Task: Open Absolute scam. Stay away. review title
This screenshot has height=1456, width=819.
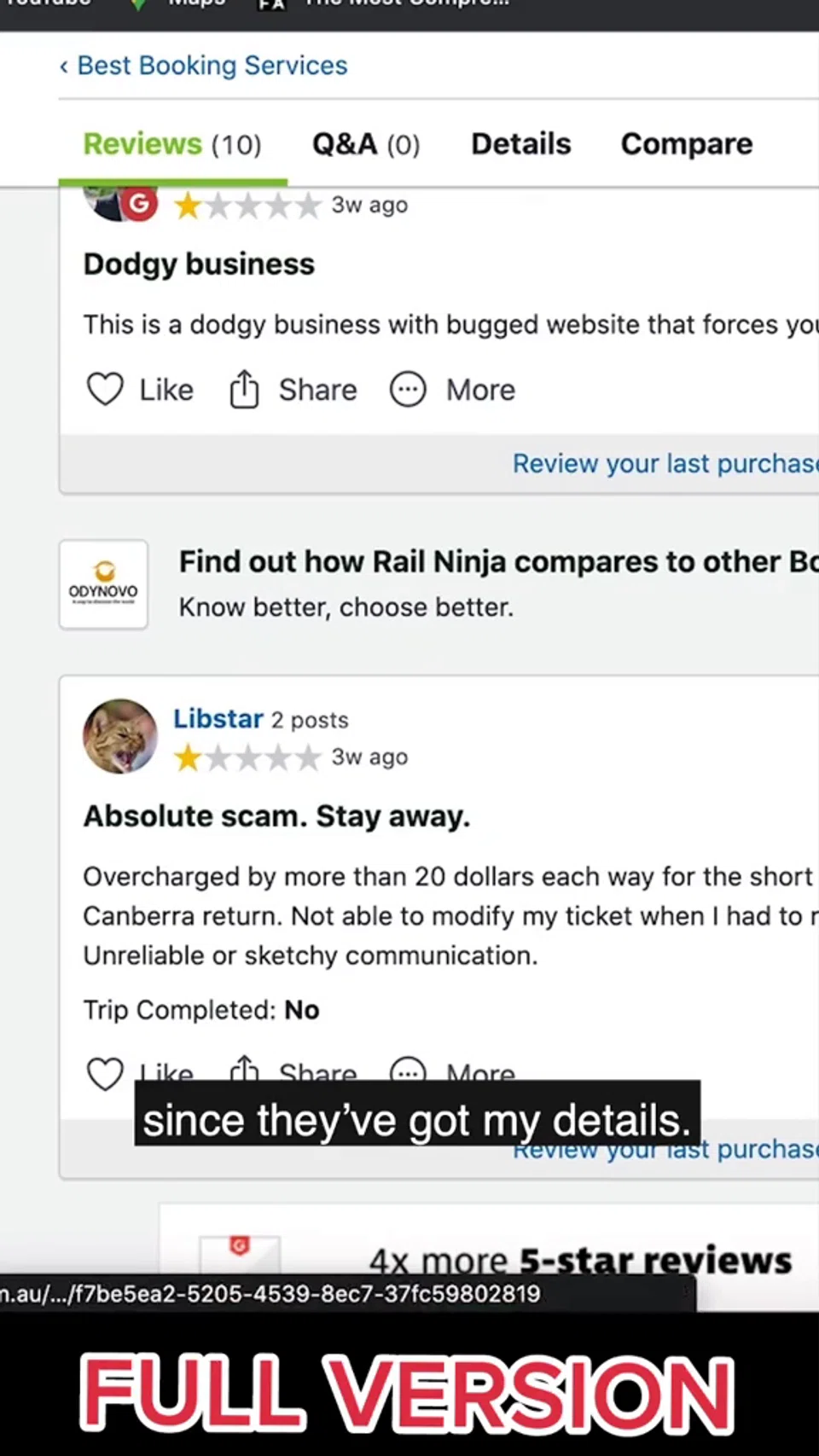Action: 276,816
